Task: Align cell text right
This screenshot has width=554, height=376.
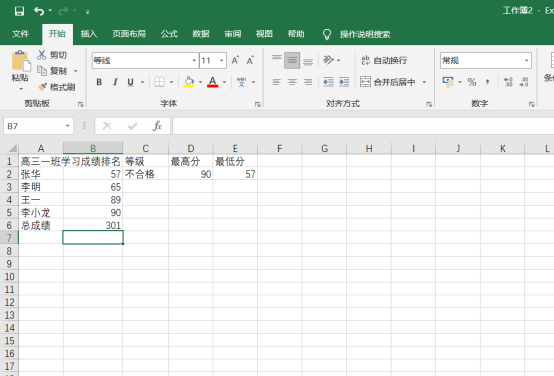Action: tap(308, 82)
